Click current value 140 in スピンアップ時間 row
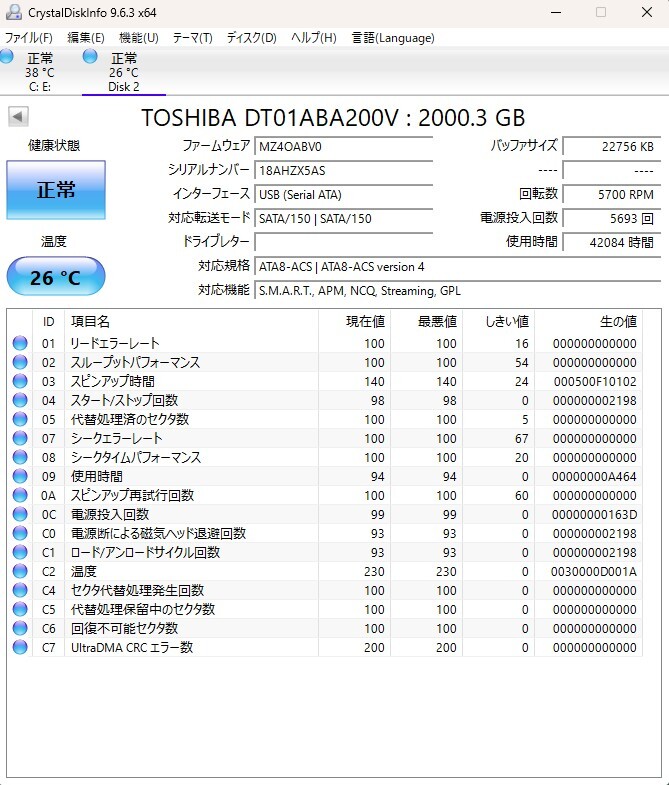 (x=374, y=381)
